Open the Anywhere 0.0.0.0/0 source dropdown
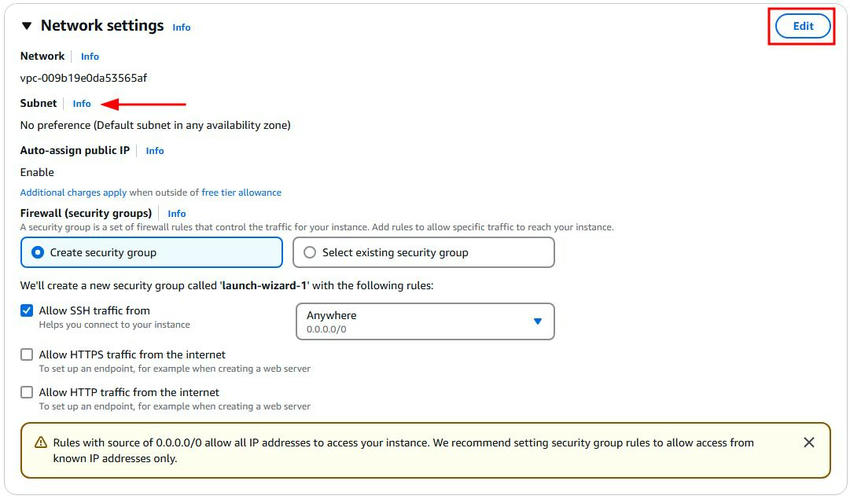Viewport: 850px width, 503px height. tap(424, 321)
